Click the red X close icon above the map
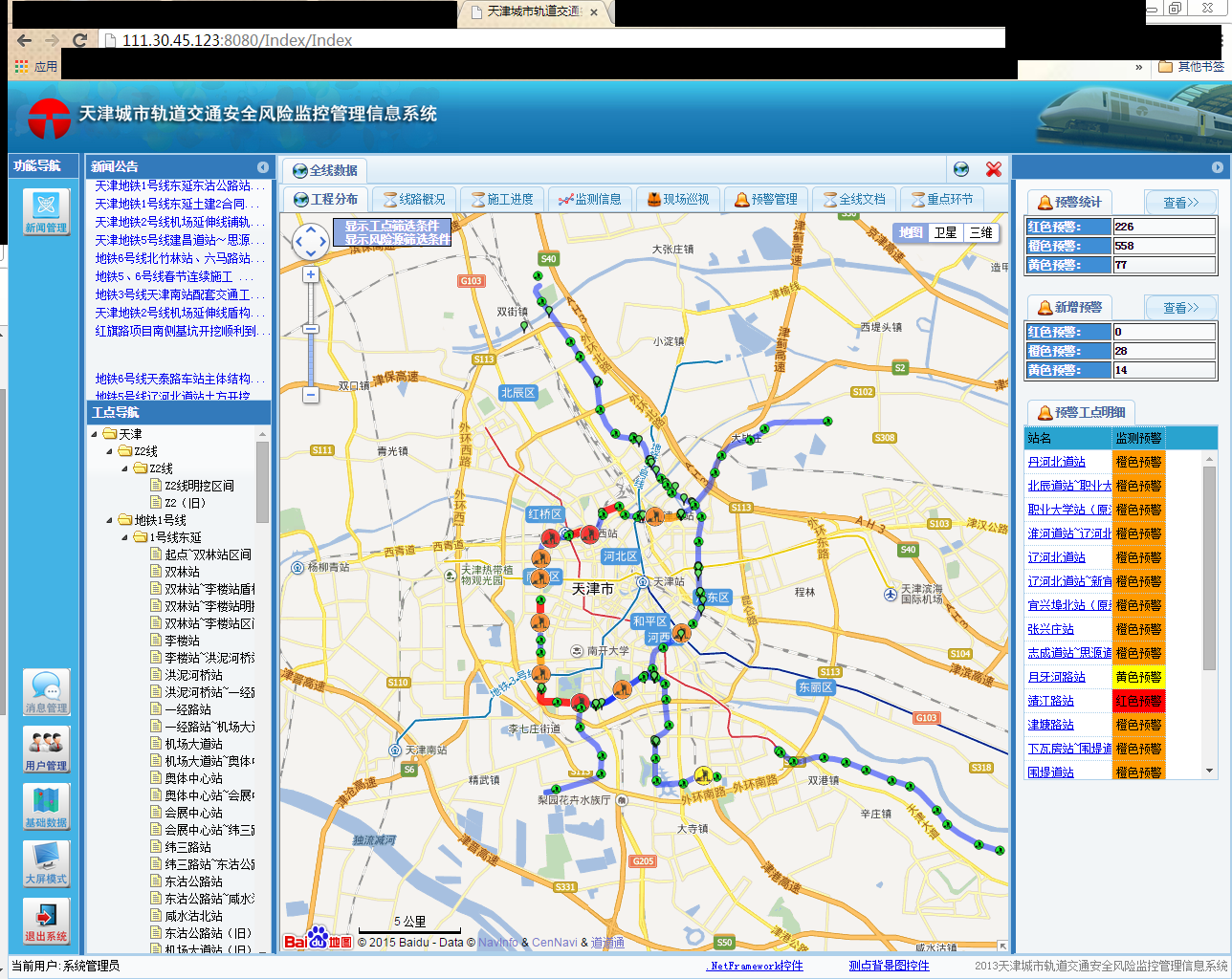The height and width of the screenshot is (979, 1232). pyautogui.click(x=994, y=169)
